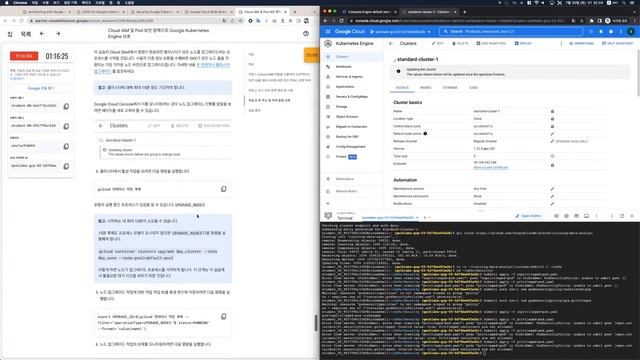Viewport: 640px width, 360px height.
Task: Open the Google Cloud account avatar
Action: click(x=631, y=31)
